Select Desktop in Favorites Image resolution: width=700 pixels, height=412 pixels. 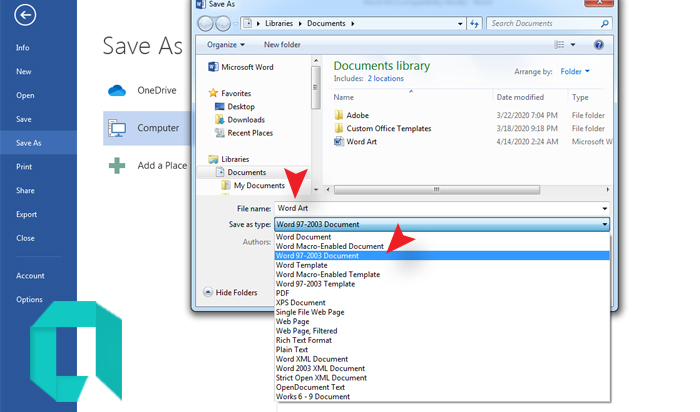click(241, 107)
